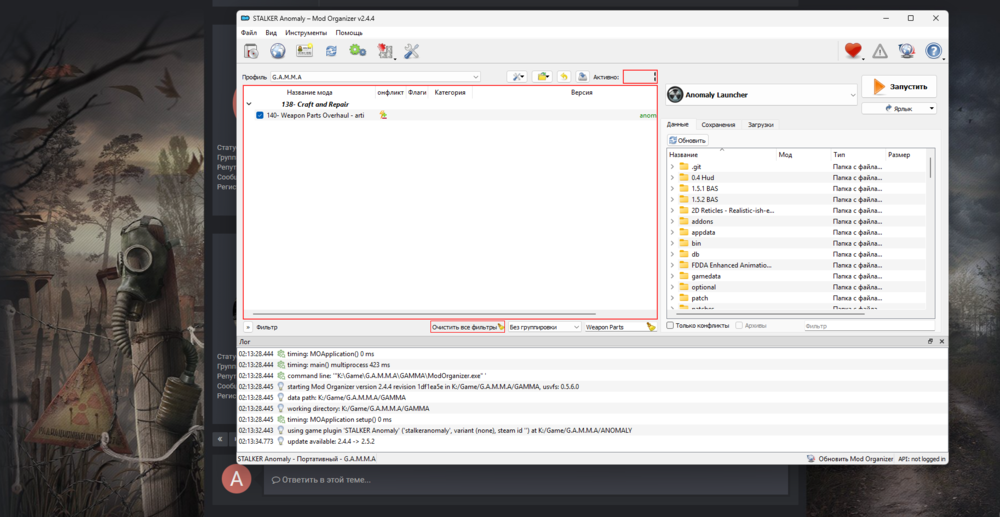Toggle the 'Архивы' checkbox
1000x517 pixels.
(739, 326)
